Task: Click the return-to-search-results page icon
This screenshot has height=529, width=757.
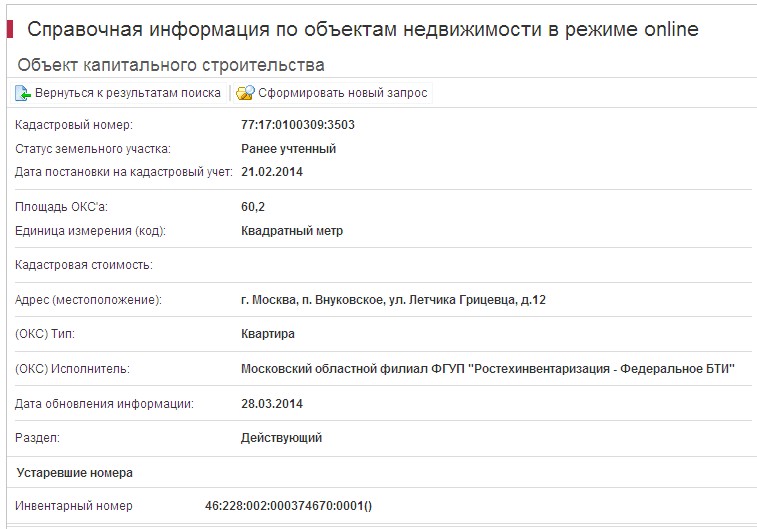Action: (x=23, y=93)
